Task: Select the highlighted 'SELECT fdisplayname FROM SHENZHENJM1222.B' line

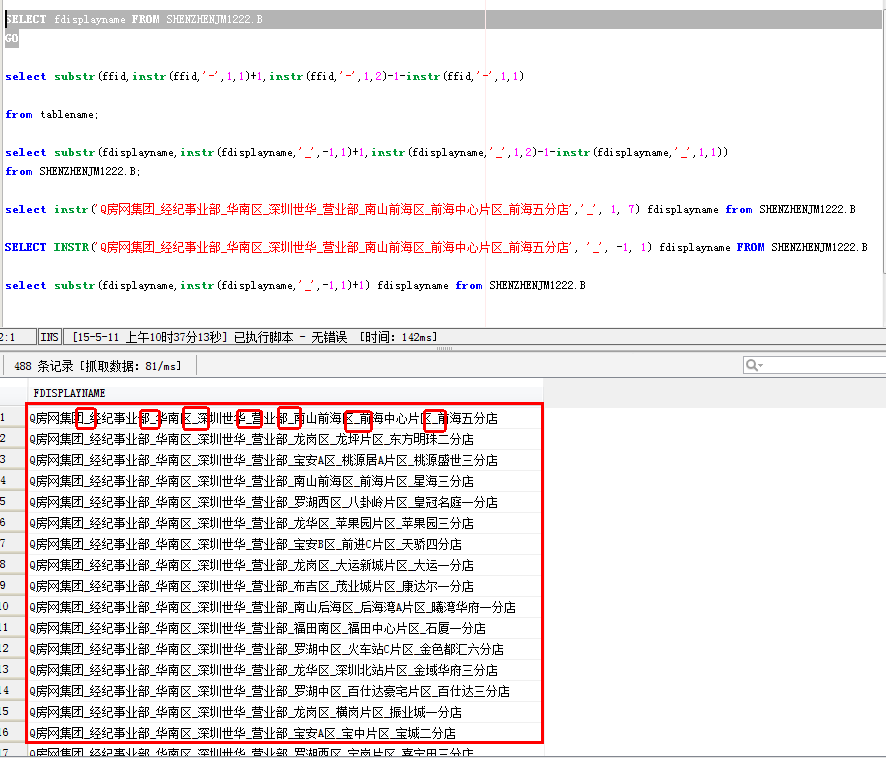Action: coord(133,19)
